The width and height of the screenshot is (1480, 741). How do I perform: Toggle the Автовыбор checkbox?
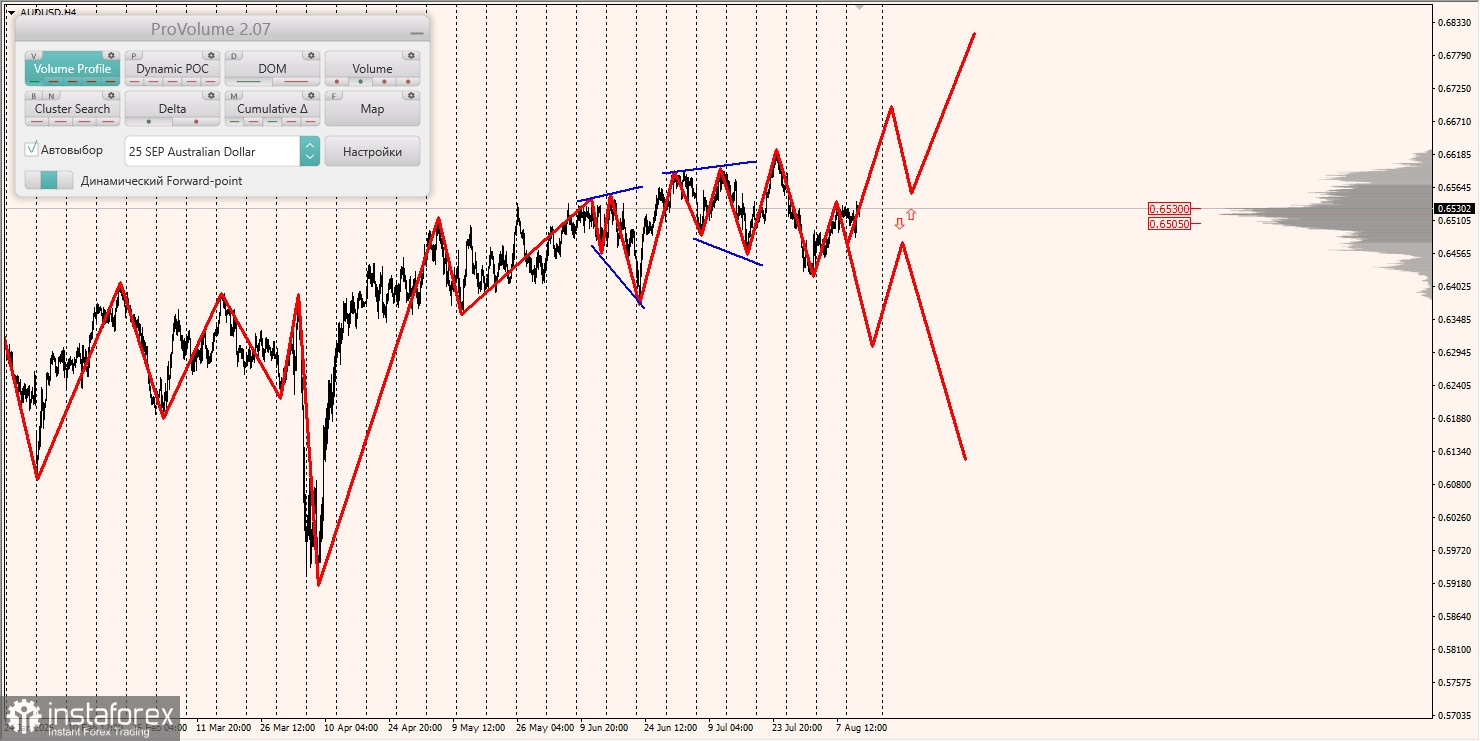(x=32, y=149)
